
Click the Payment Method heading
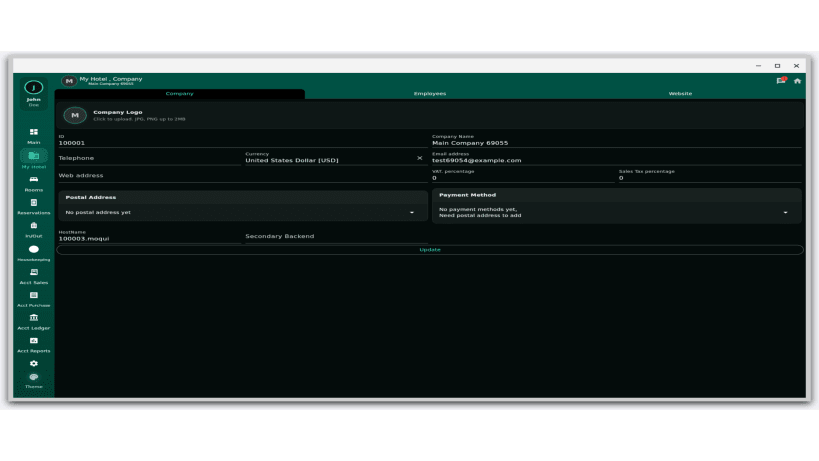coord(467,195)
